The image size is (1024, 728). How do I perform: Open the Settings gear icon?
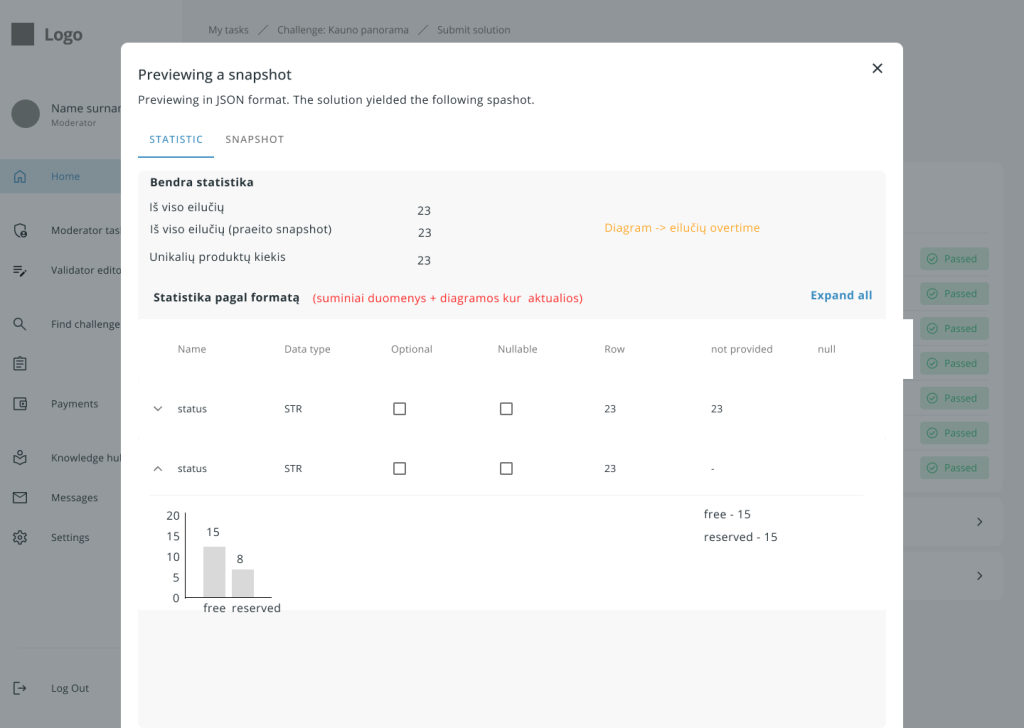(x=20, y=538)
